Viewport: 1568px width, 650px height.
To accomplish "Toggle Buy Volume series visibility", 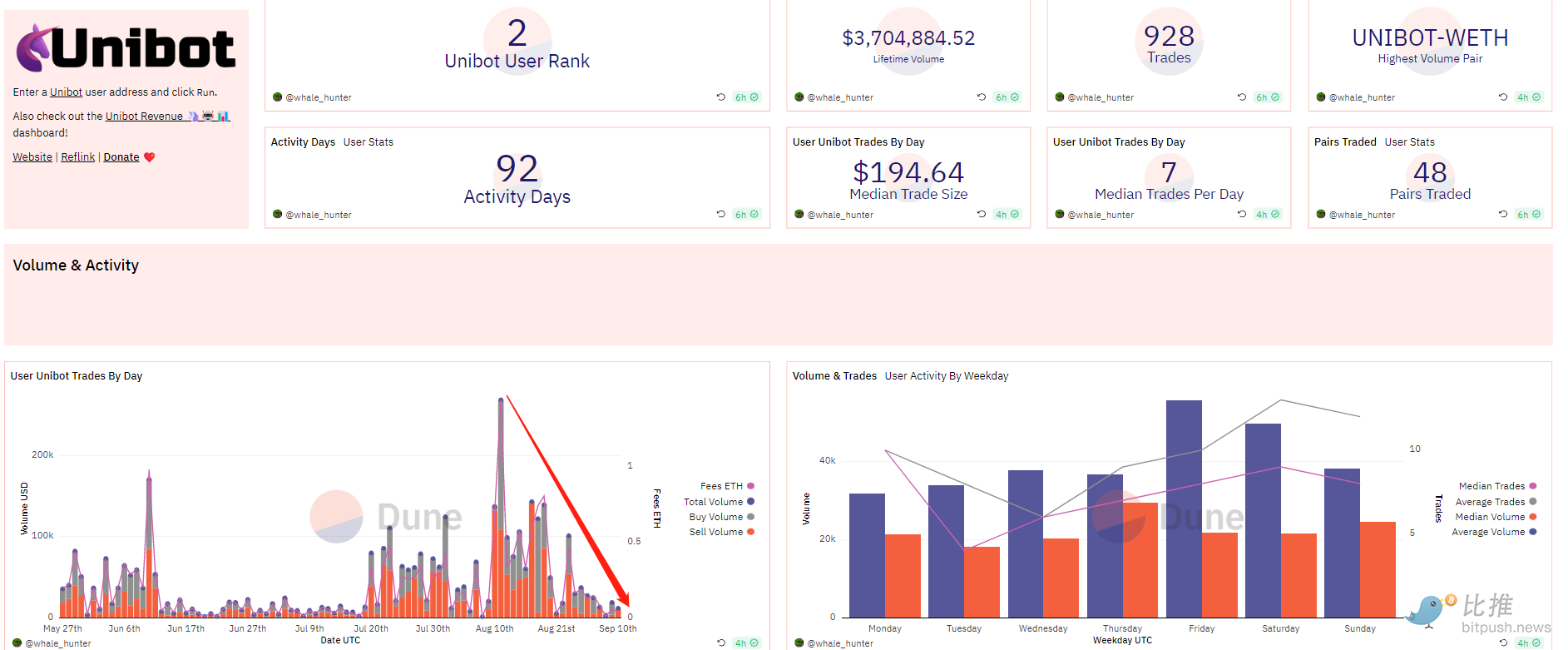I will pyautogui.click(x=715, y=517).
